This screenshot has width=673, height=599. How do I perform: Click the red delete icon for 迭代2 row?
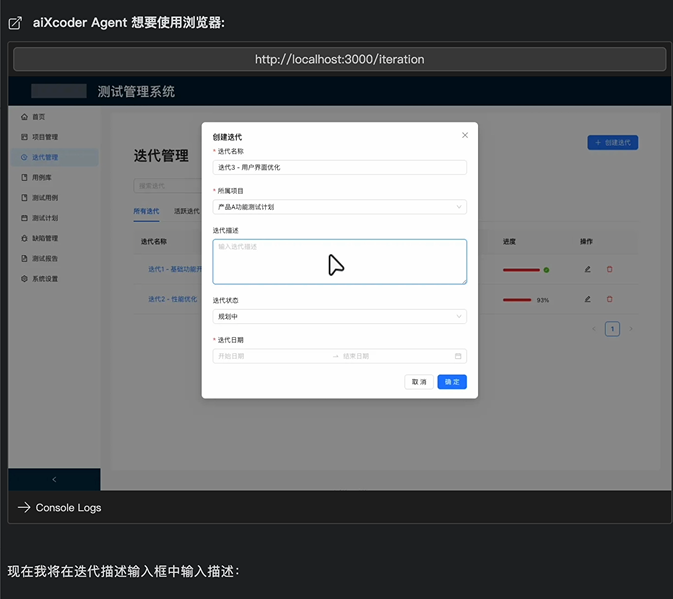(x=610, y=299)
